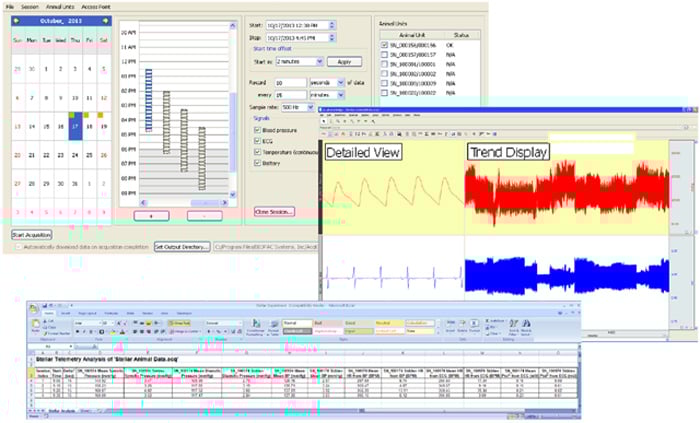Image resolution: width=700 pixels, height=423 pixels.
Task: Open the Session menu
Action: pyautogui.click(x=30, y=7)
